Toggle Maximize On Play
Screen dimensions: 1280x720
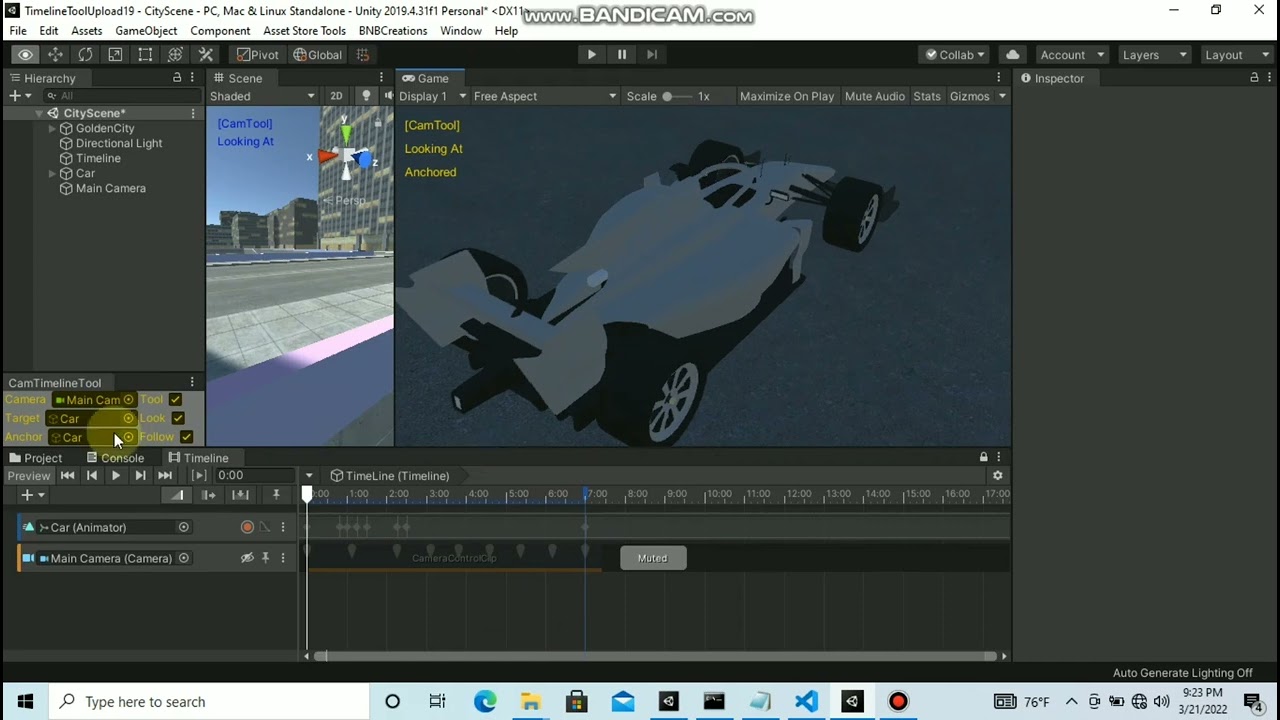click(787, 96)
